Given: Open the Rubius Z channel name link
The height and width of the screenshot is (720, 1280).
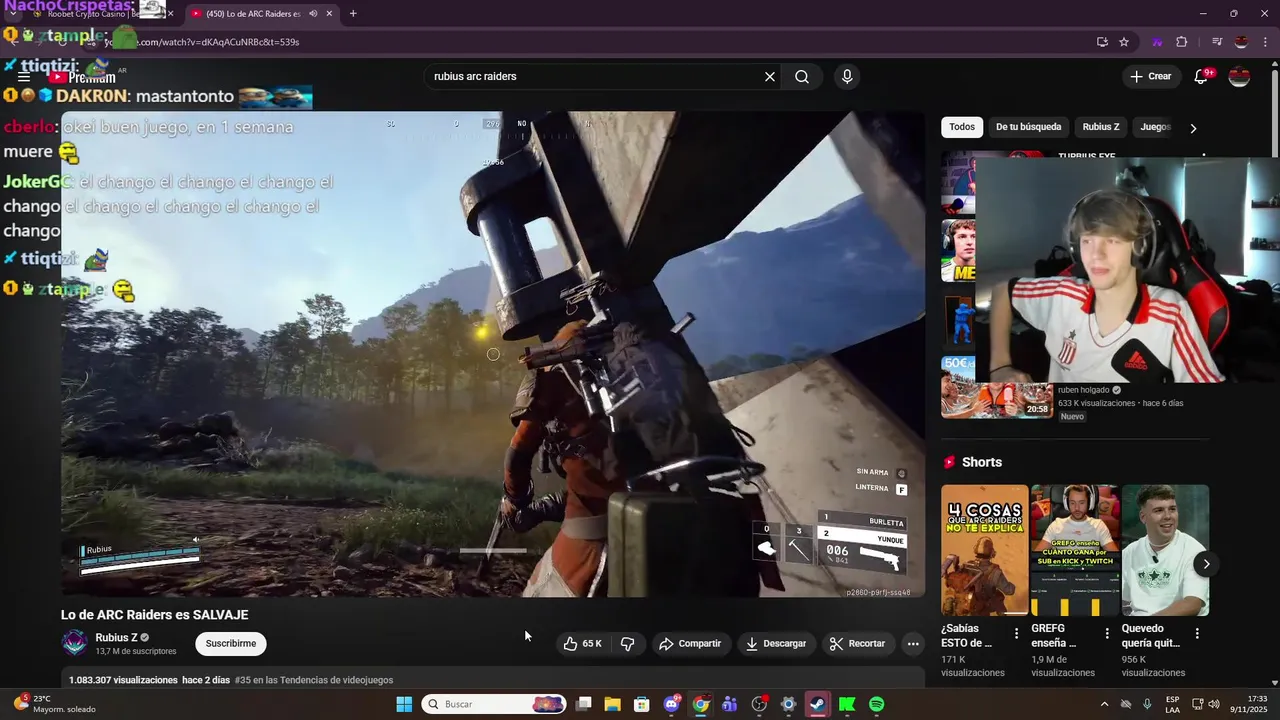Looking at the screenshot, I should pyautogui.click(x=116, y=638).
